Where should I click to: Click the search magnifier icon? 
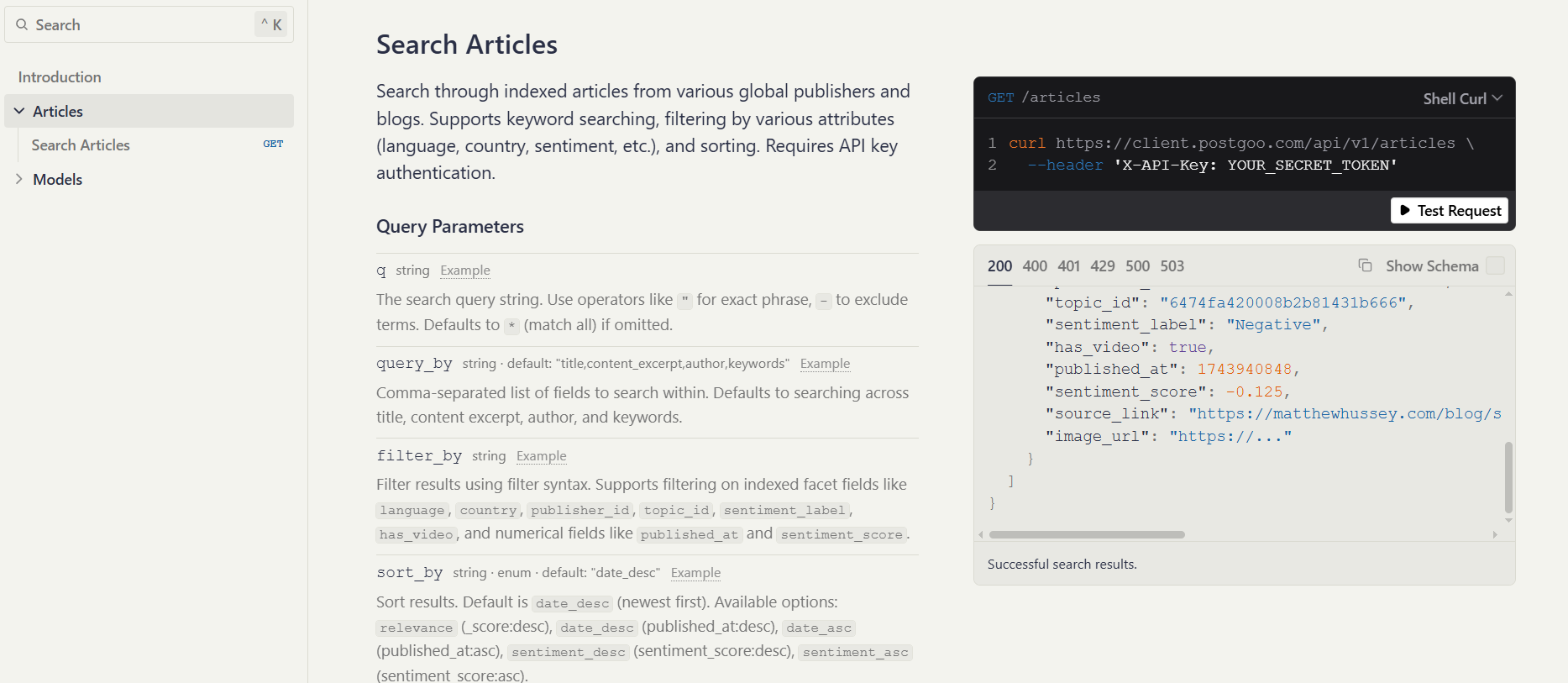tap(22, 24)
